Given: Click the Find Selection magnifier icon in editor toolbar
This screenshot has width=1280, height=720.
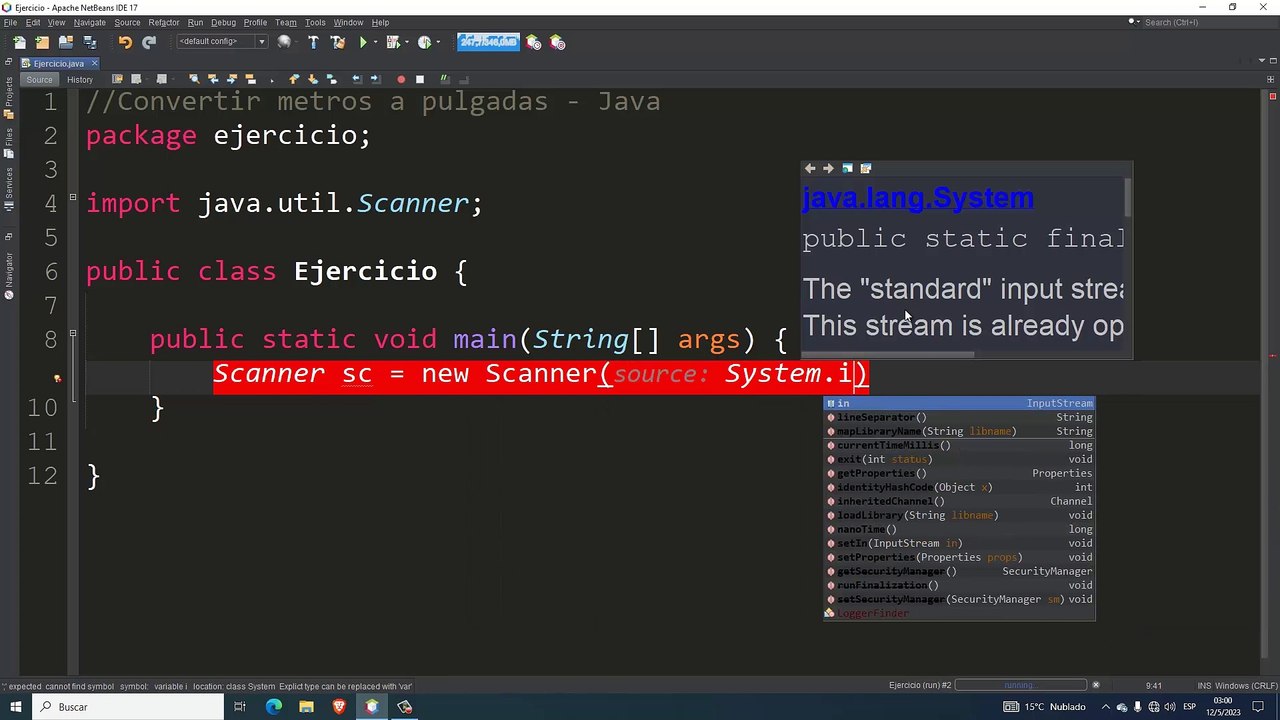Looking at the screenshot, I should click(194, 79).
